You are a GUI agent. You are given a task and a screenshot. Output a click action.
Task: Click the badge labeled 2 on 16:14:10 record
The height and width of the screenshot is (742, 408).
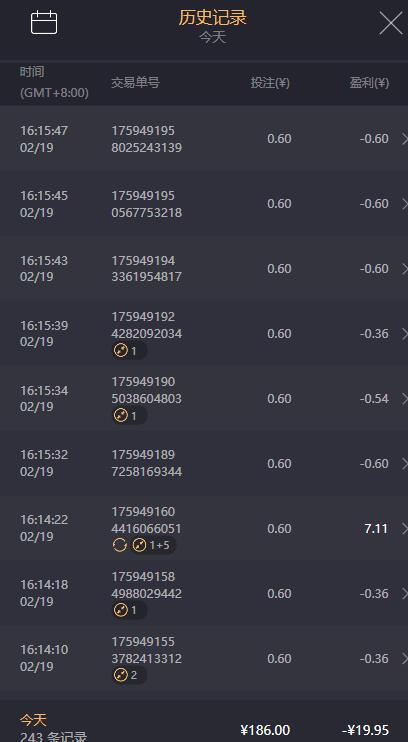point(129,675)
